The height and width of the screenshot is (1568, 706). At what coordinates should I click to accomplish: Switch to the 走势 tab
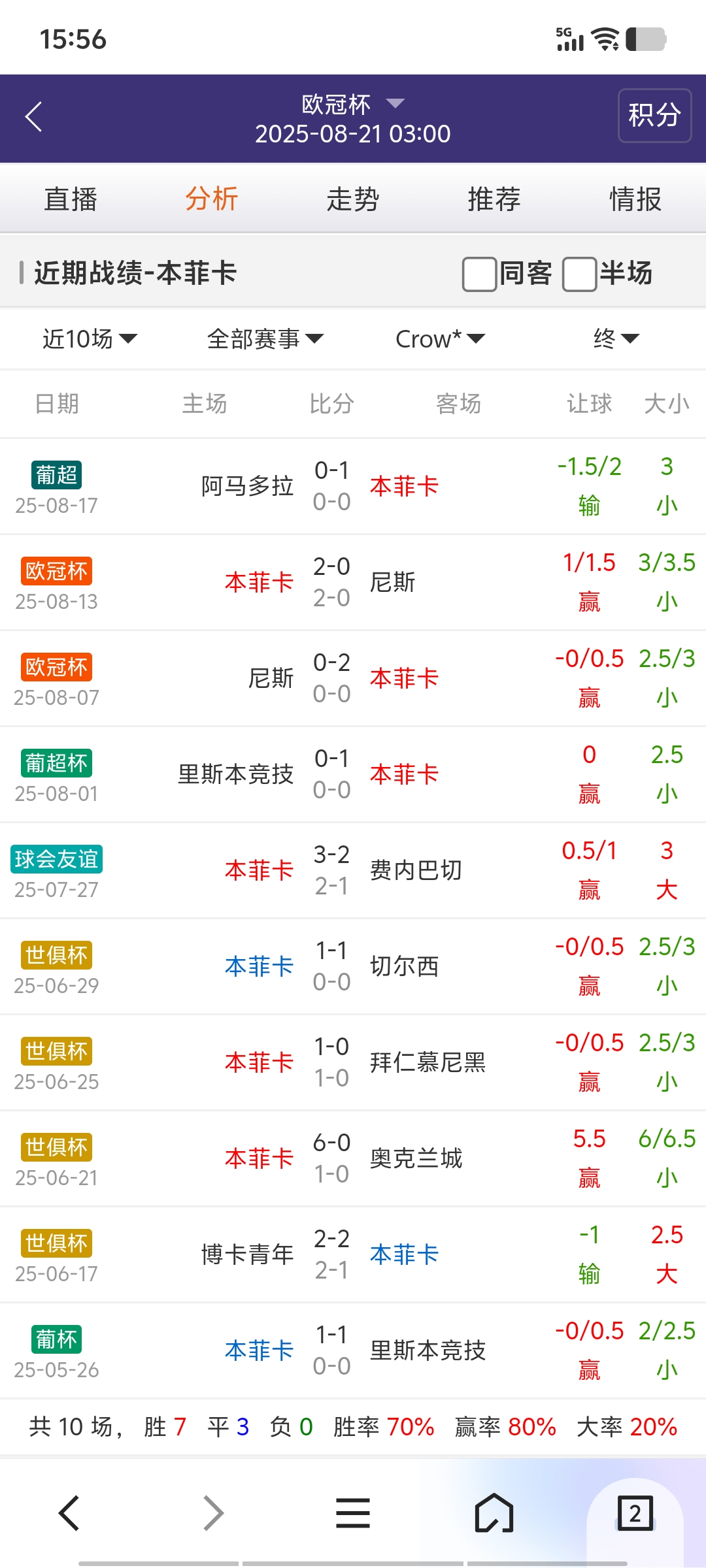point(353,199)
